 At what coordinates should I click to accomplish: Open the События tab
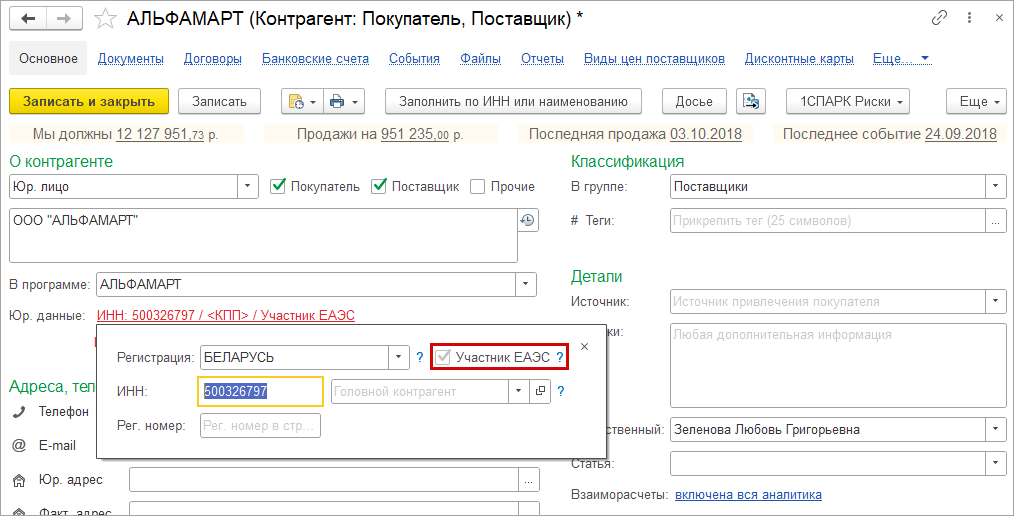(x=415, y=59)
